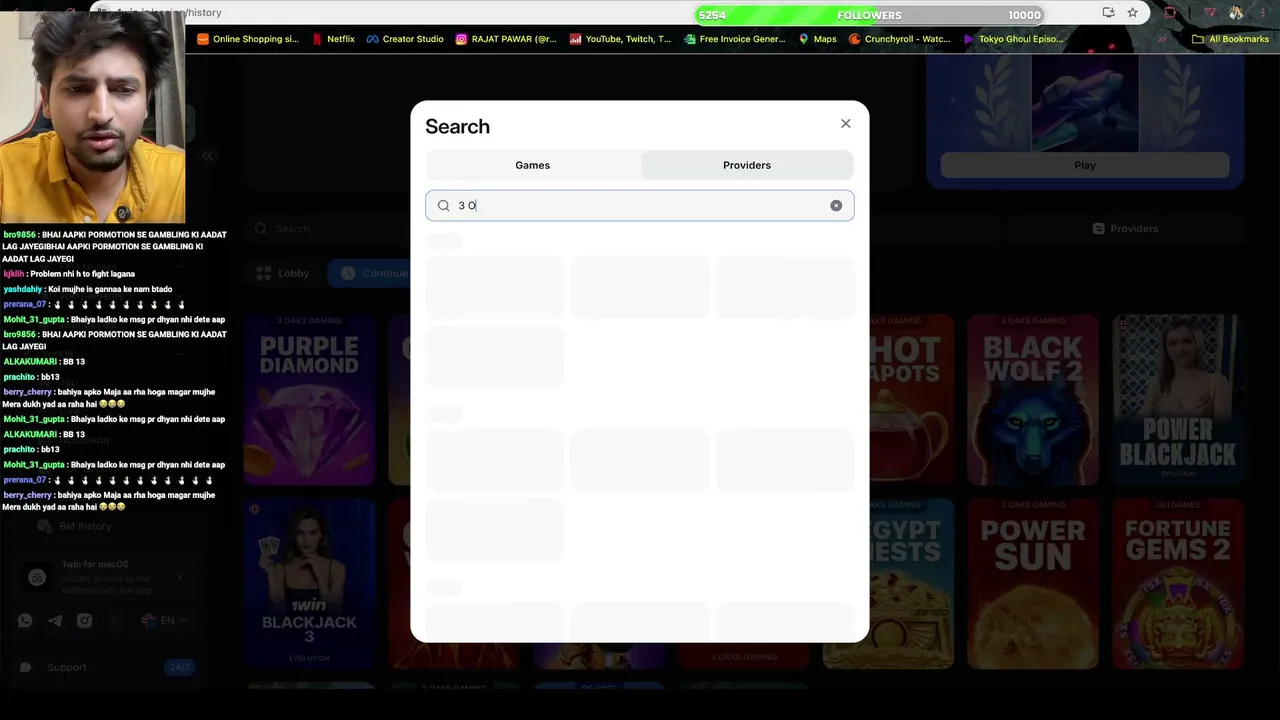The height and width of the screenshot is (720, 1280).
Task: Open the browser Extensions puzzle icon
Action: pos(1171,13)
